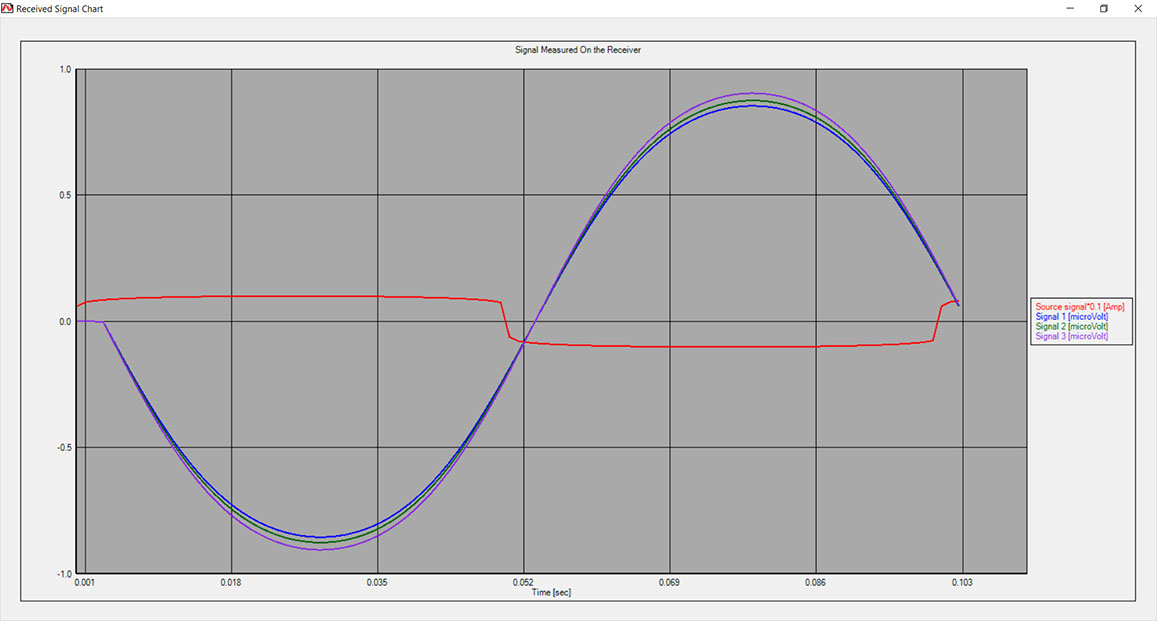Click the -0.5 label on the y-axis
Screen dimensions: 1157x621
coord(62,448)
